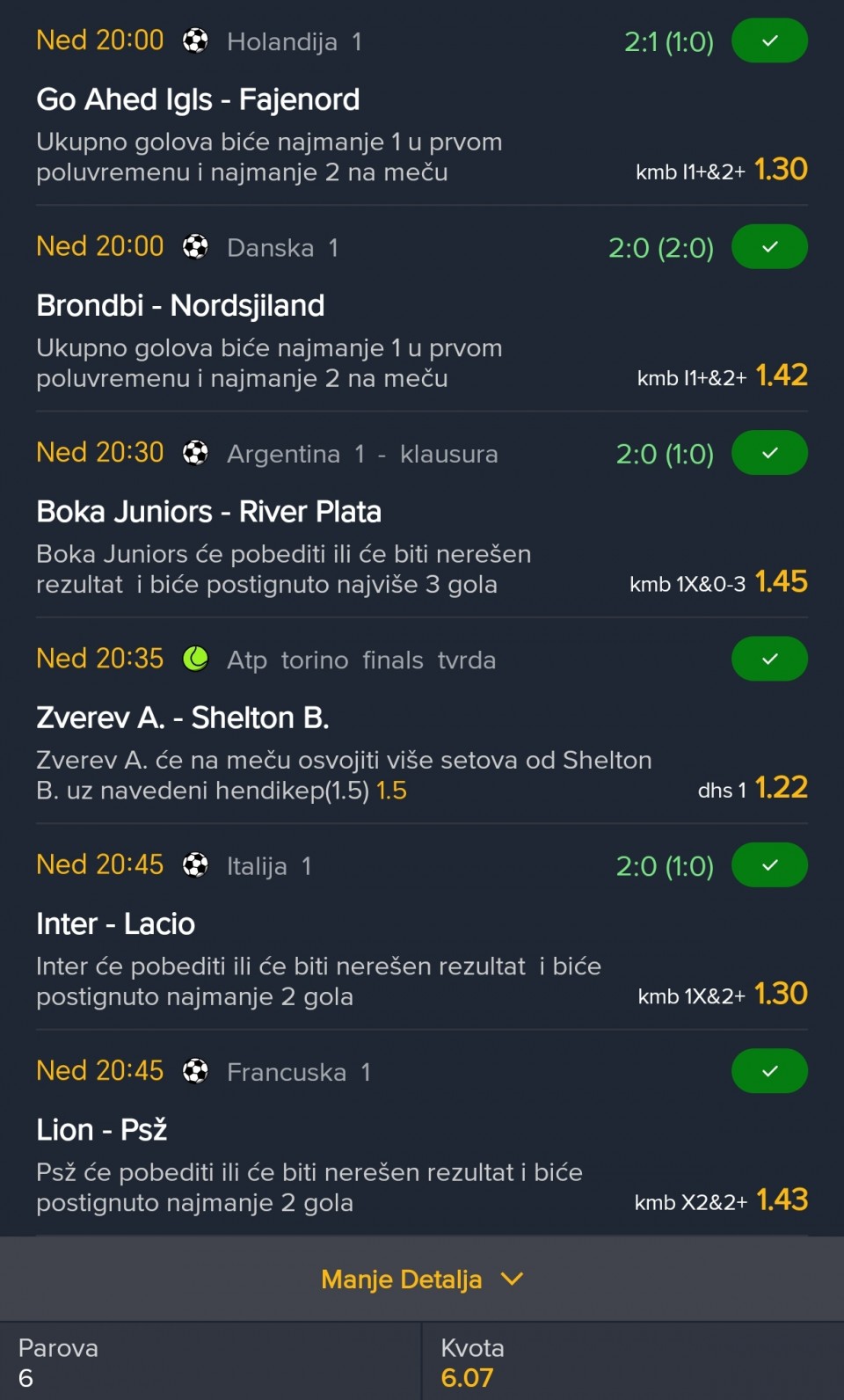Click the soccer ball icon beside Argentina 1

click(195, 453)
